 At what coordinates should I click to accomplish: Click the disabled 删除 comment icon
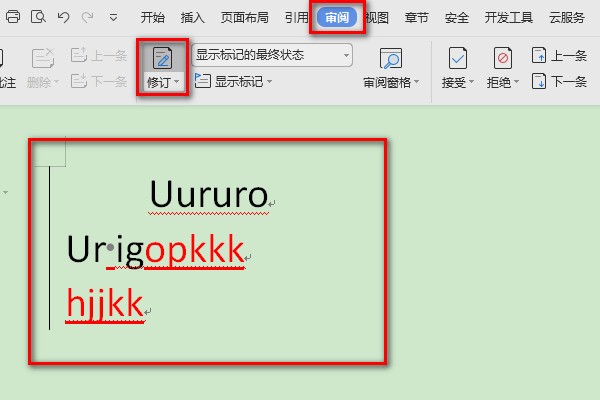42,58
